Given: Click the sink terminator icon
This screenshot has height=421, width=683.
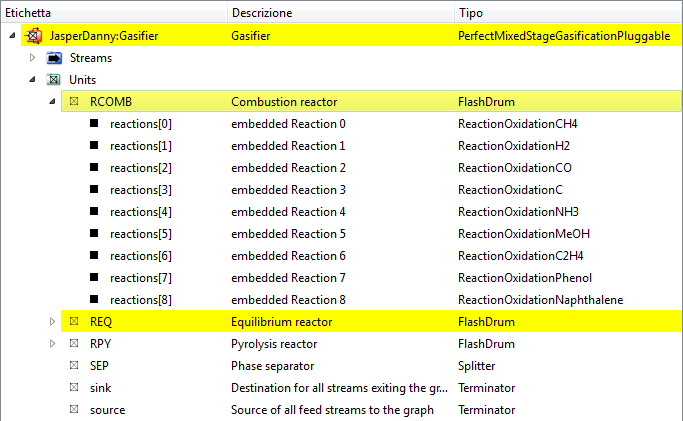Looking at the screenshot, I should point(73,388).
